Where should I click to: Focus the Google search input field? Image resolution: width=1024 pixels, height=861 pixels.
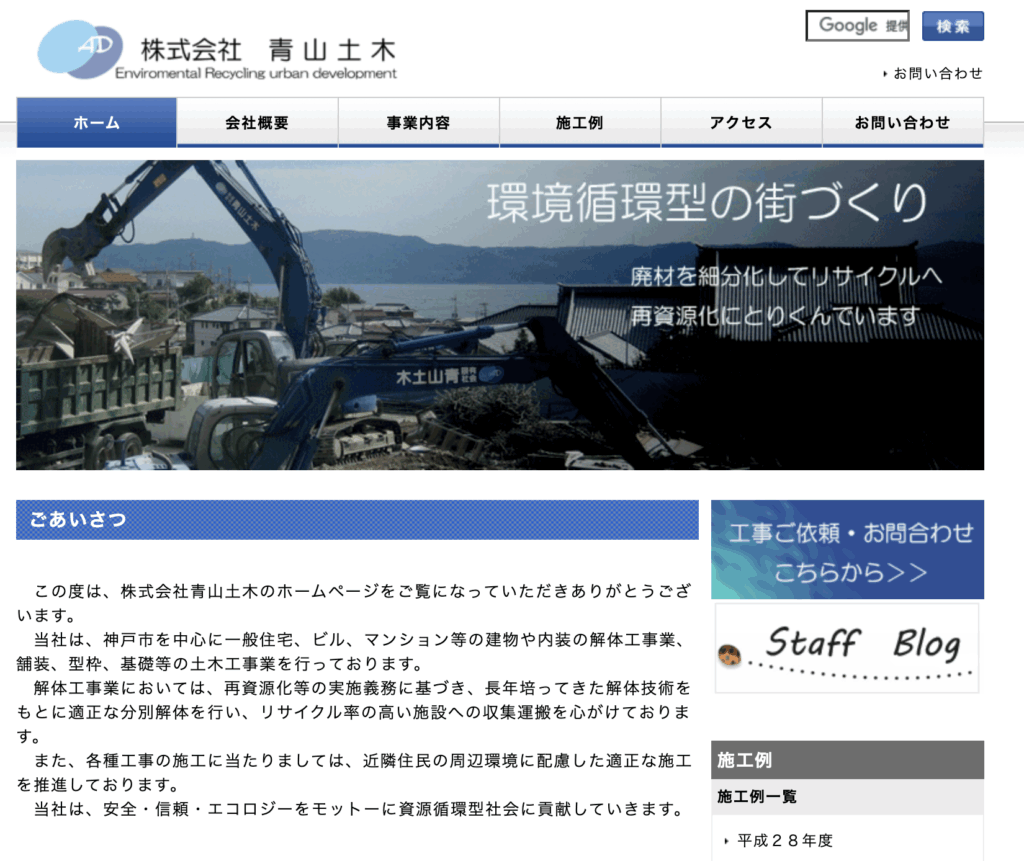(857, 26)
